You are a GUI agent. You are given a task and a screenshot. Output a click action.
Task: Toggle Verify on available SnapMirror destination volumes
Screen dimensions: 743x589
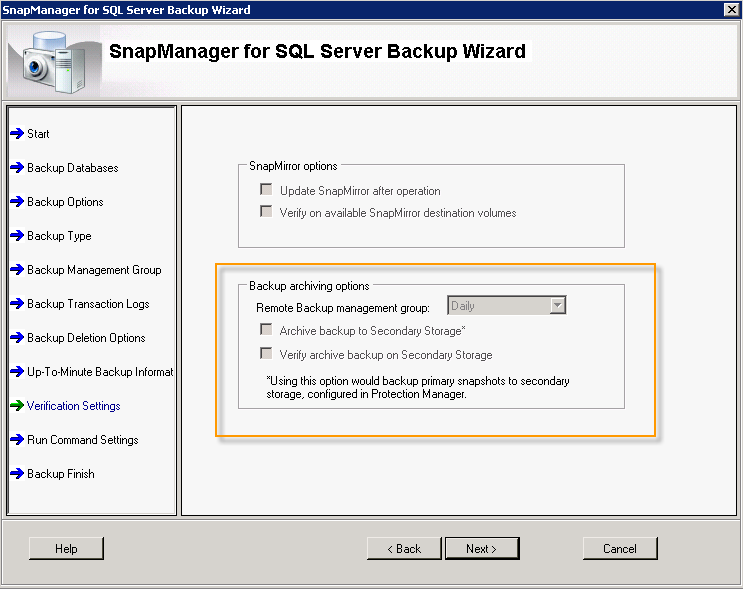(266, 212)
